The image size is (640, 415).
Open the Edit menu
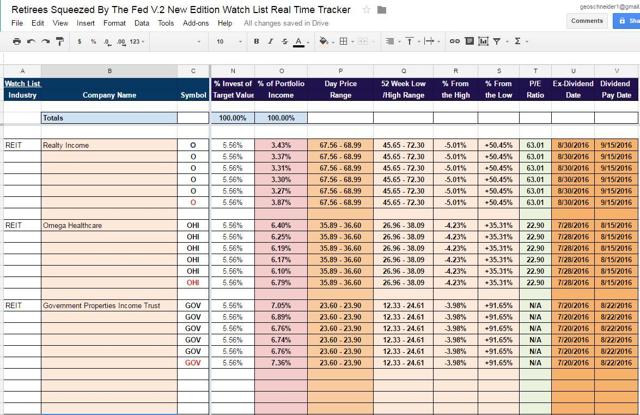pyautogui.click(x=38, y=23)
